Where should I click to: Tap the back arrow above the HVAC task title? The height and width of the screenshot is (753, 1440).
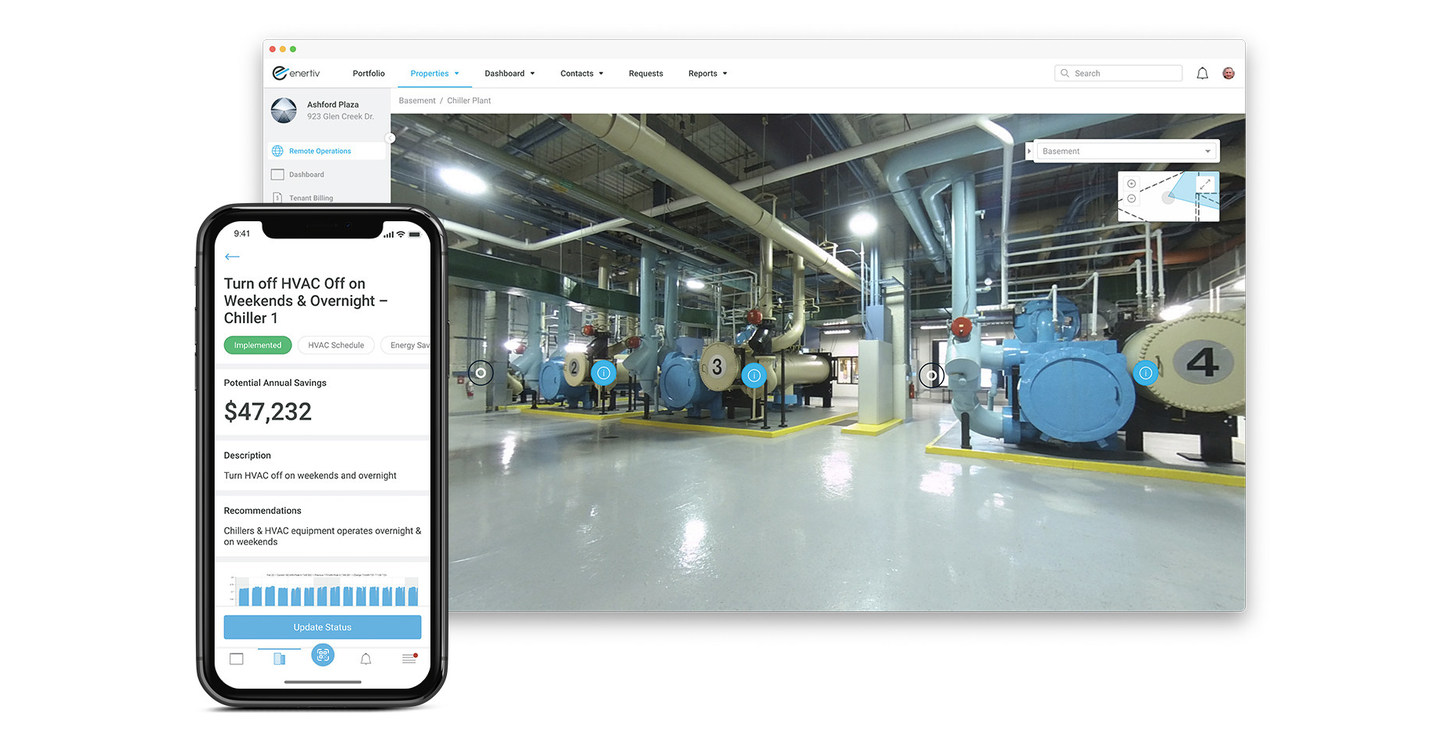(232, 256)
